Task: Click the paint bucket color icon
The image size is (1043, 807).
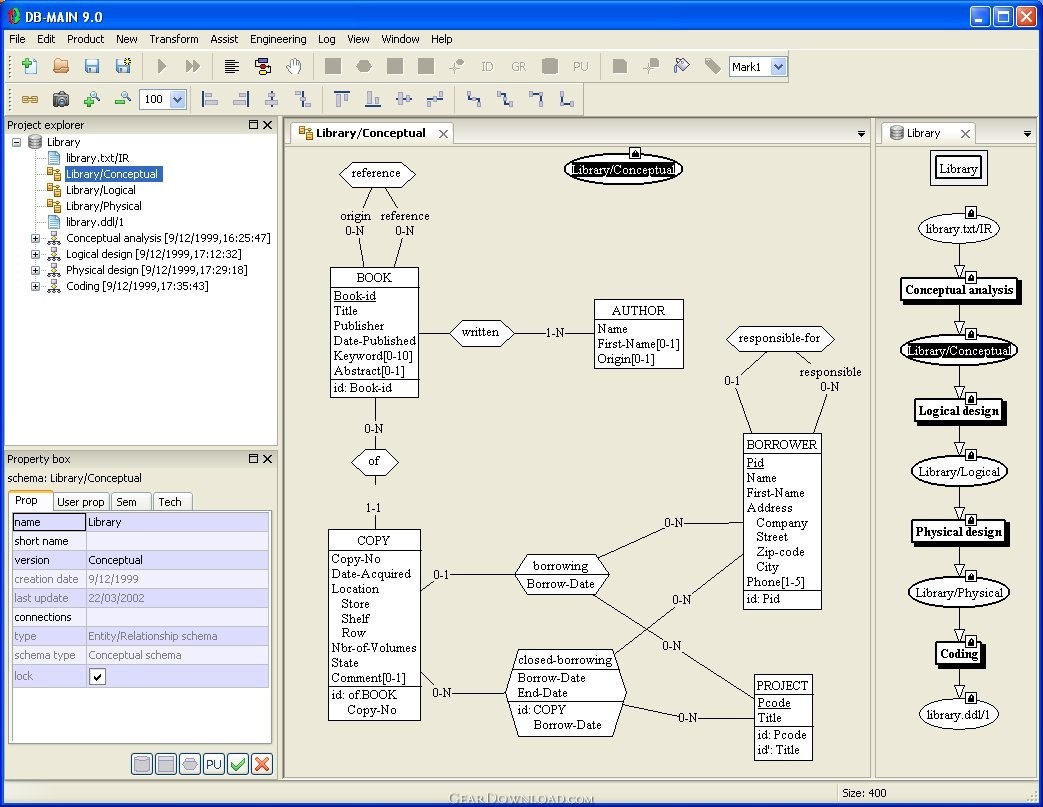Action: pos(682,66)
